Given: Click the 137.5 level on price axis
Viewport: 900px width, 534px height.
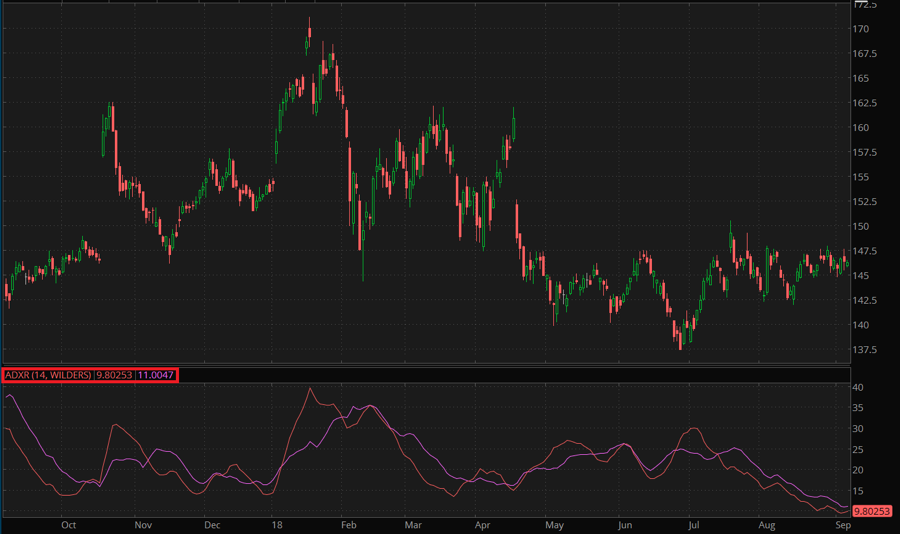Looking at the screenshot, I should coord(864,350).
